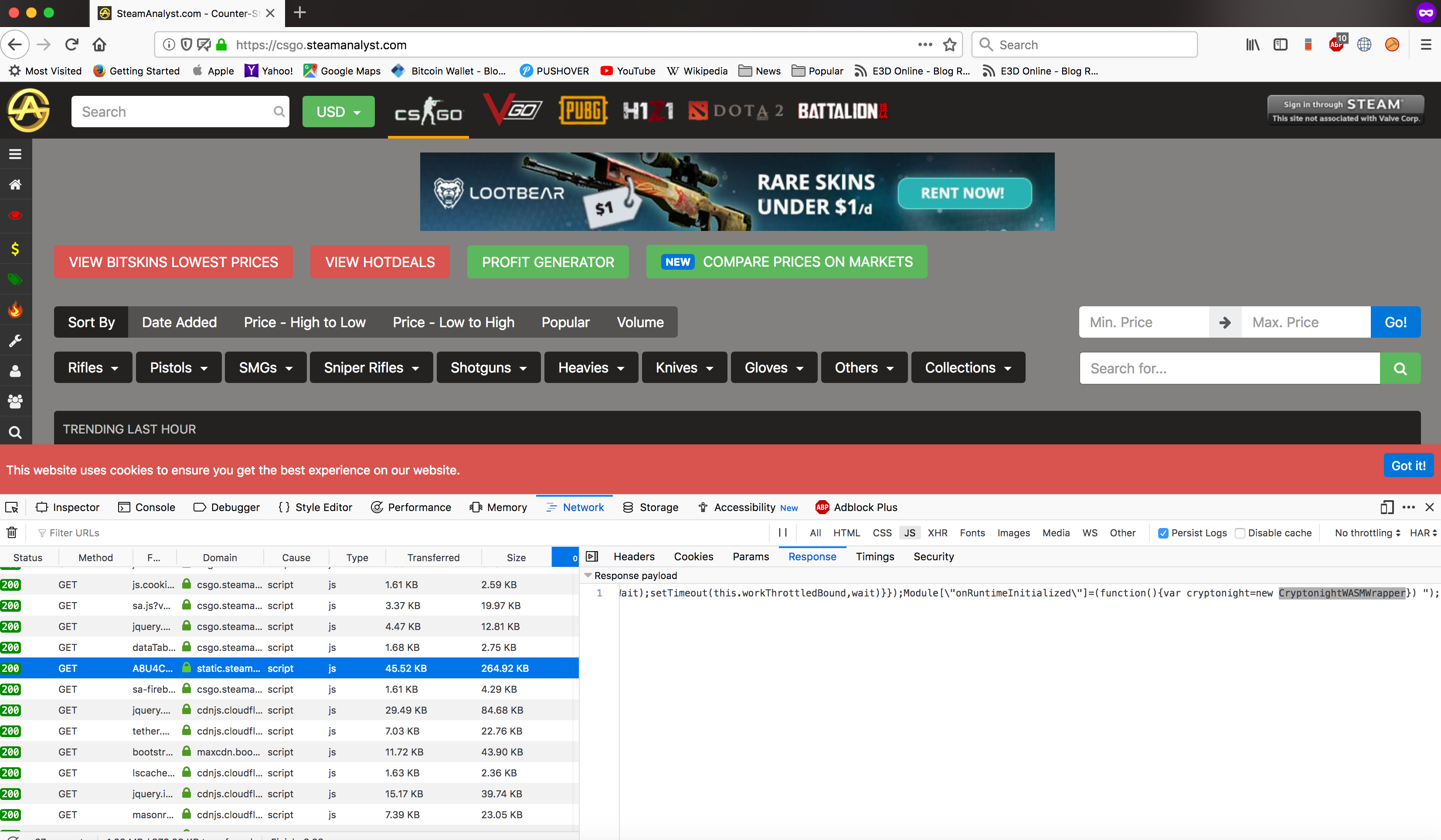Toggle Persist Logs checkbox
Image resolution: width=1441 pixels, height=840 pixels.
coord(1163,532)
